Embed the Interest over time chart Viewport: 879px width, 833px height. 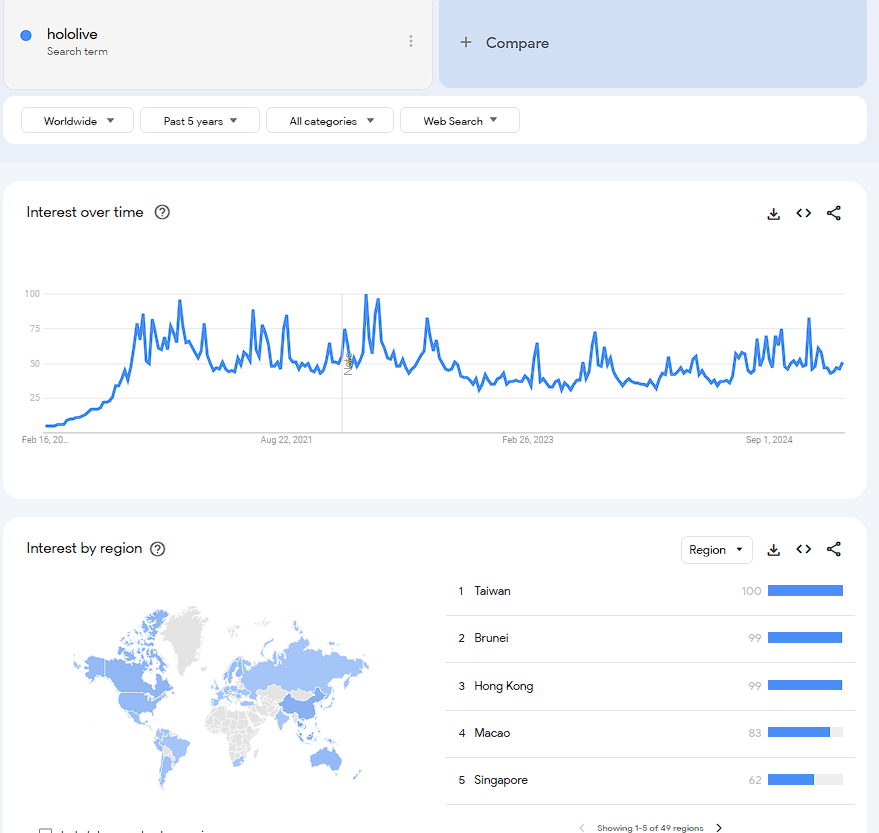click(x=803, y=213)
